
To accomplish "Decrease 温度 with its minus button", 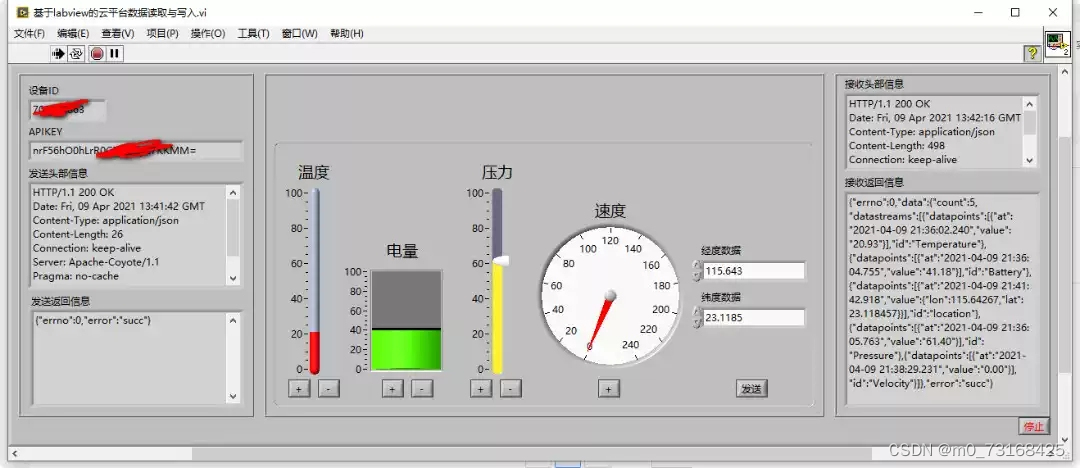I will point(329,389).
